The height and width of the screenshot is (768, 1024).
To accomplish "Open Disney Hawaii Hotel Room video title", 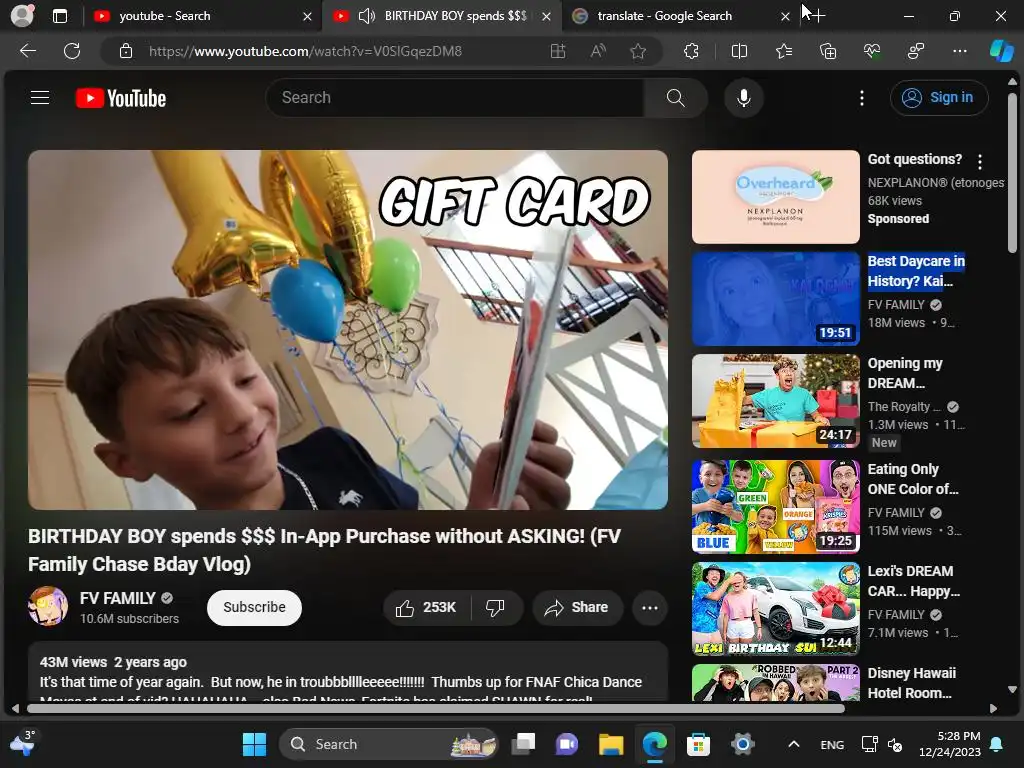I will 911,683.
